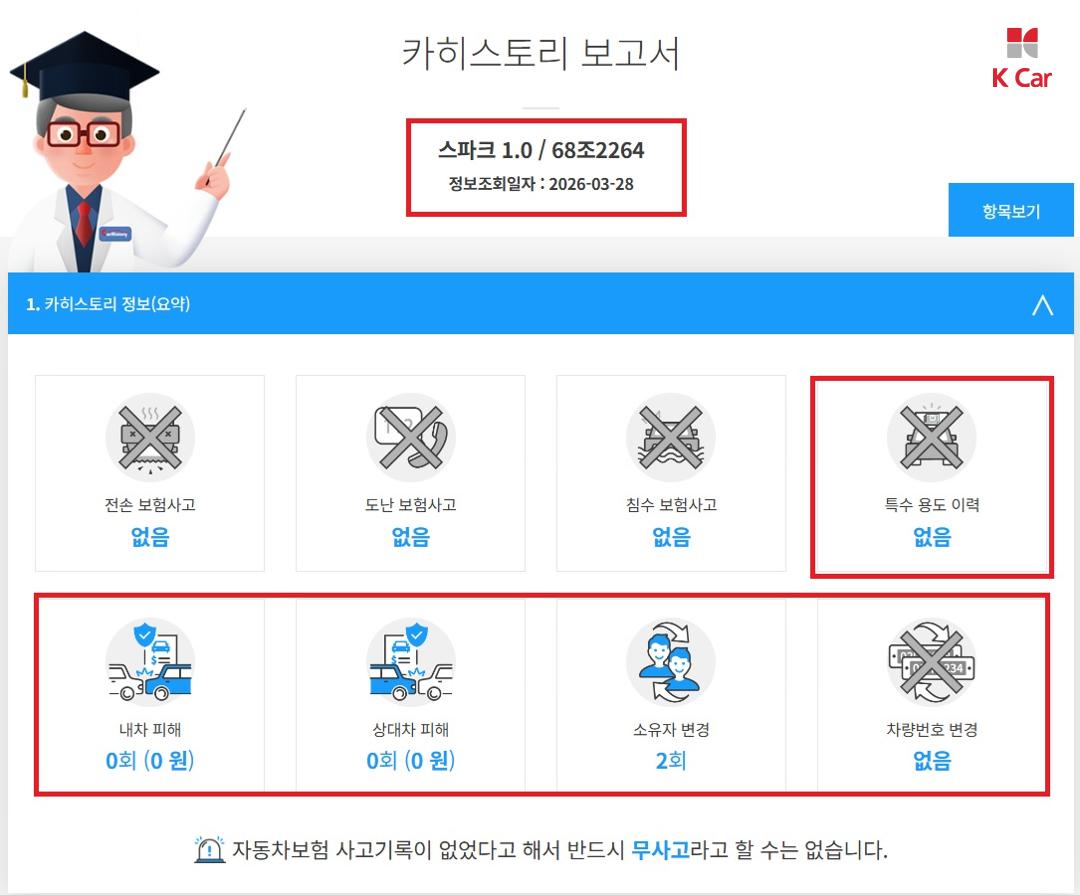Click the 차량번호 변경 plate icon
The height and width of the screenshot is (895, 1080).
tap(931, 662)
